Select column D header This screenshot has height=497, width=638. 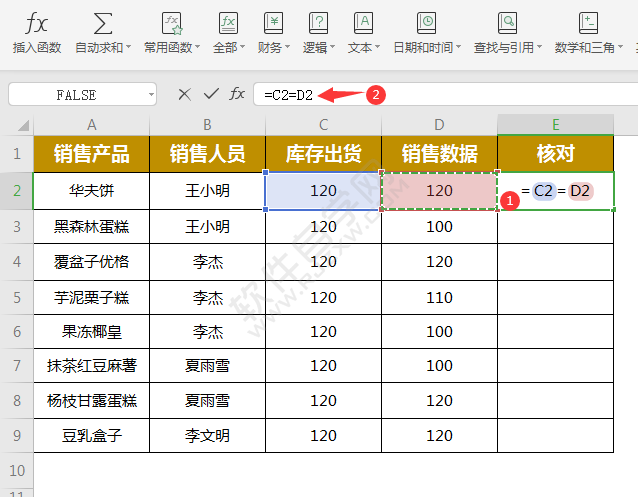click(439, 125)
